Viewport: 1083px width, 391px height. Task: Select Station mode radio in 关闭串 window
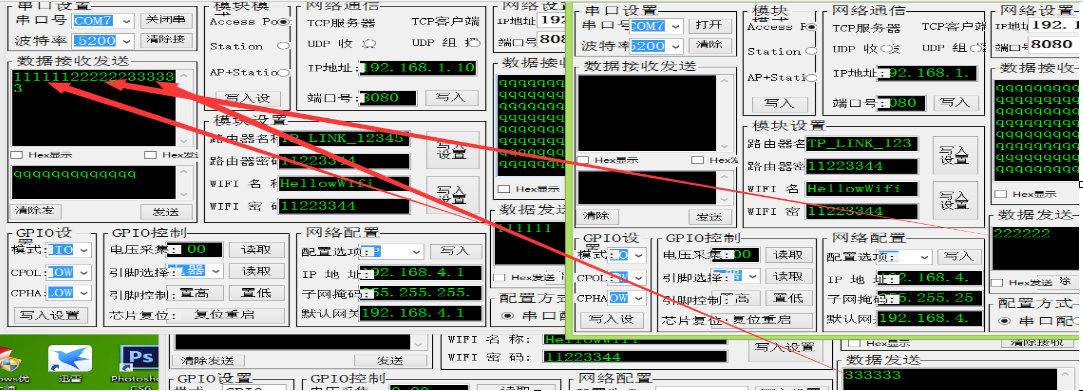coord(283,46)
